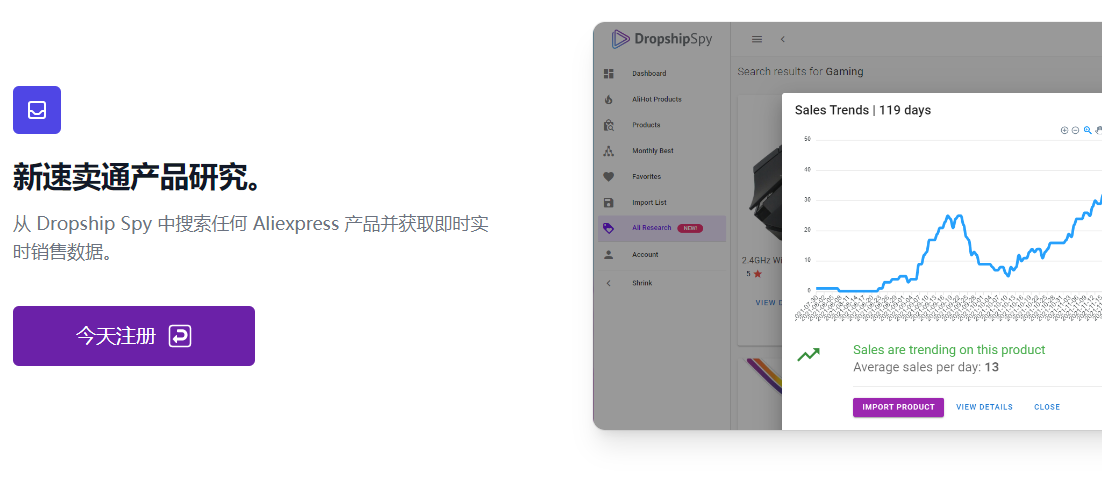Click the Shrink label in the sidebar
Screen dimensions: 1102x479
click(642, 283)
